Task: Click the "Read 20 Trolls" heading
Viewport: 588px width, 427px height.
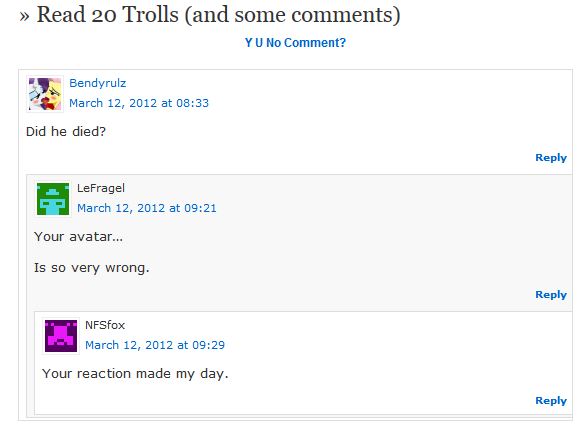Action: pyautogui.click(x=108, y=15)
